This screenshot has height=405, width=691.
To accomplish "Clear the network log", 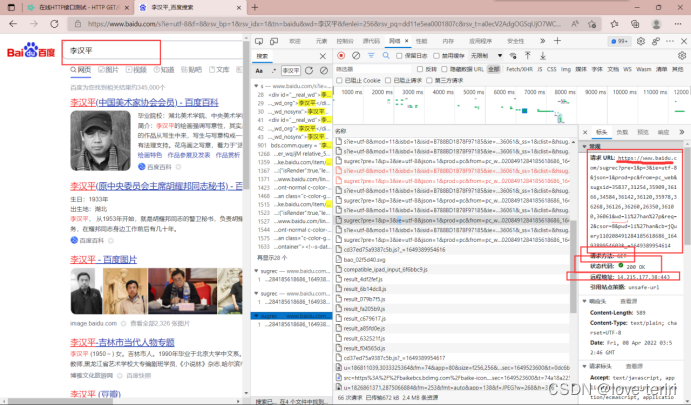I will [x=356, y=56].
